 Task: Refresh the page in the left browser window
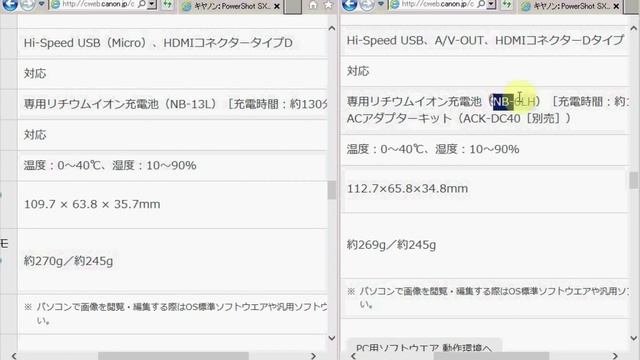168,4
